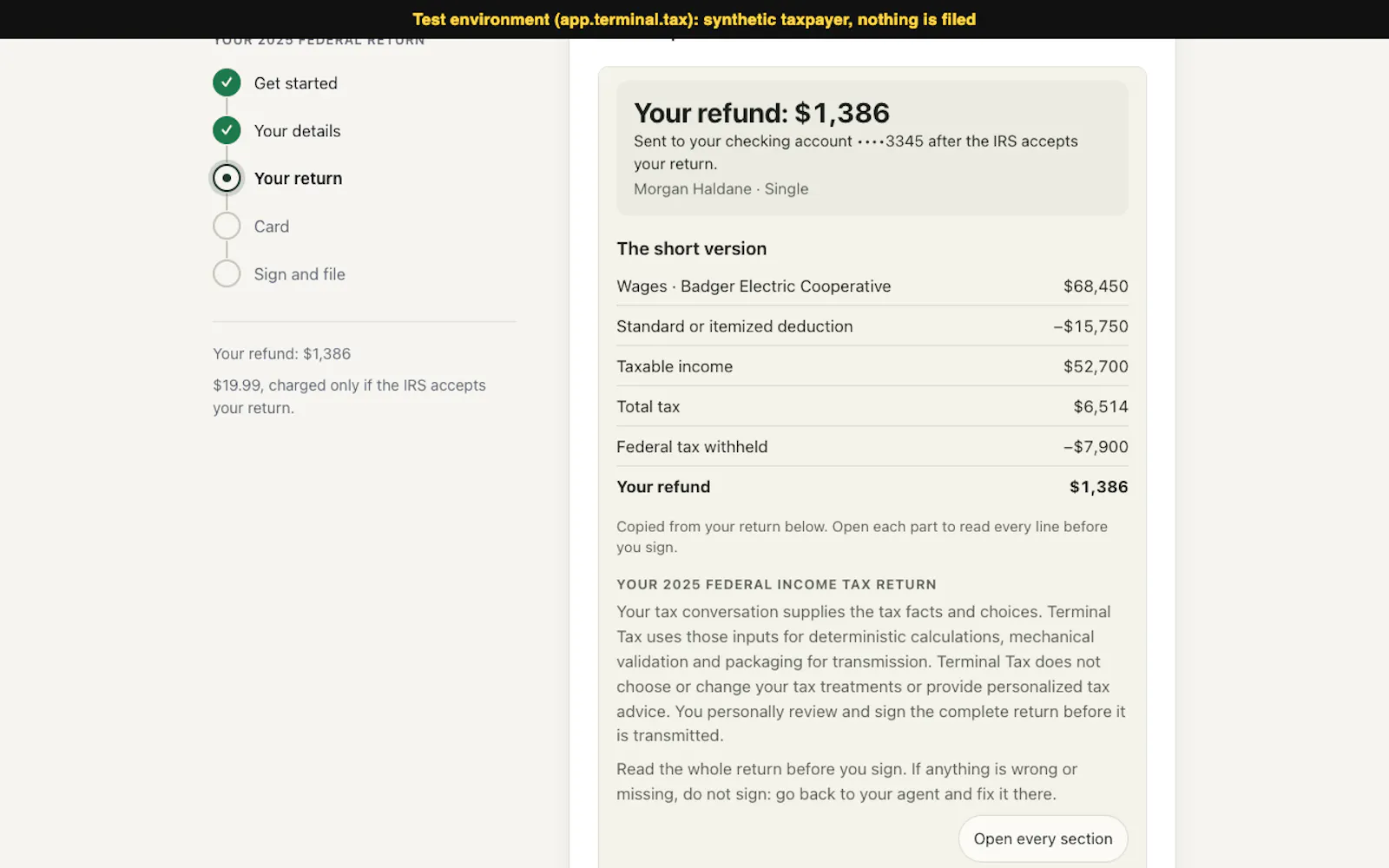1389x868 pixels.
Task: Click the –$15,750 deduction amount
Action: coord(1090,326)
